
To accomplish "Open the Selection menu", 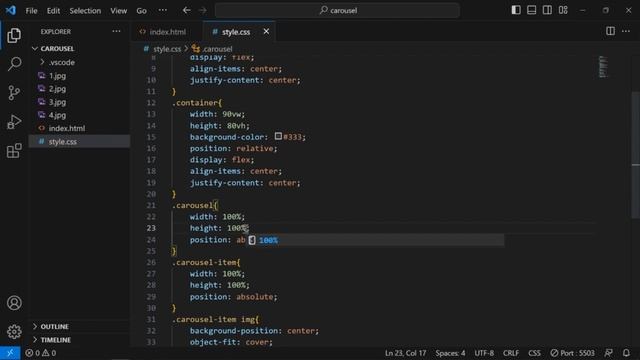I will 85,11.
